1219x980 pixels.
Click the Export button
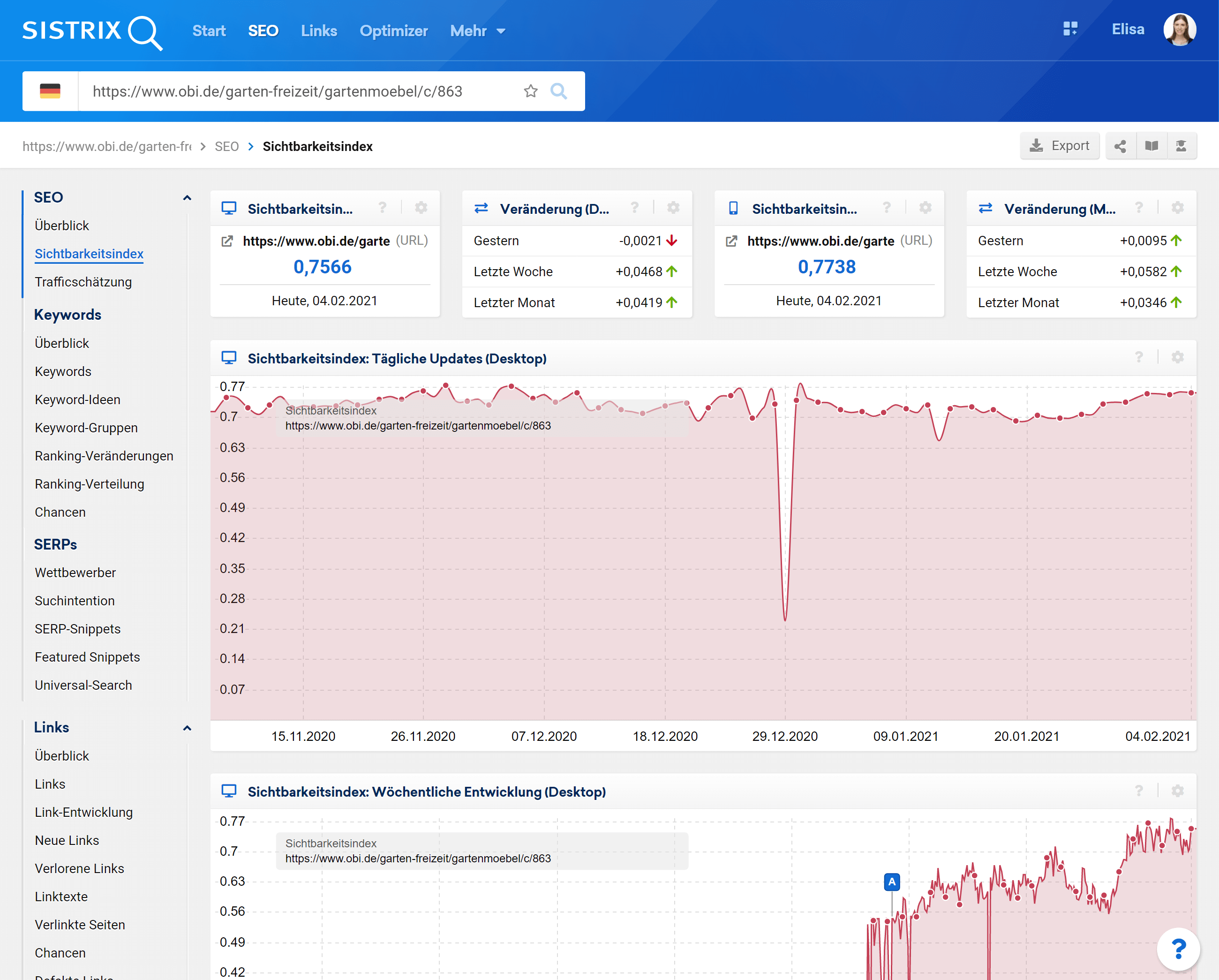(1059, 146)
